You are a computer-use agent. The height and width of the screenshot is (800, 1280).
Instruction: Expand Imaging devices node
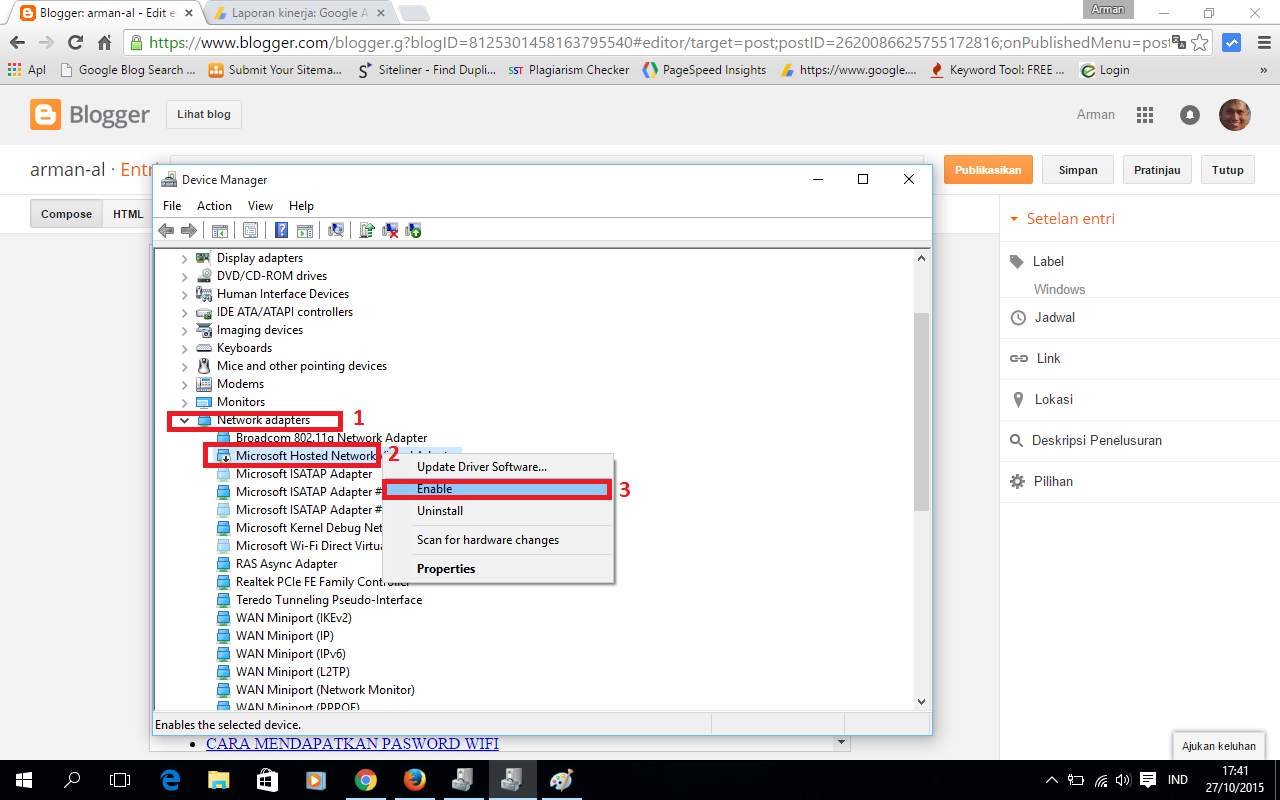tap(184, 330)
